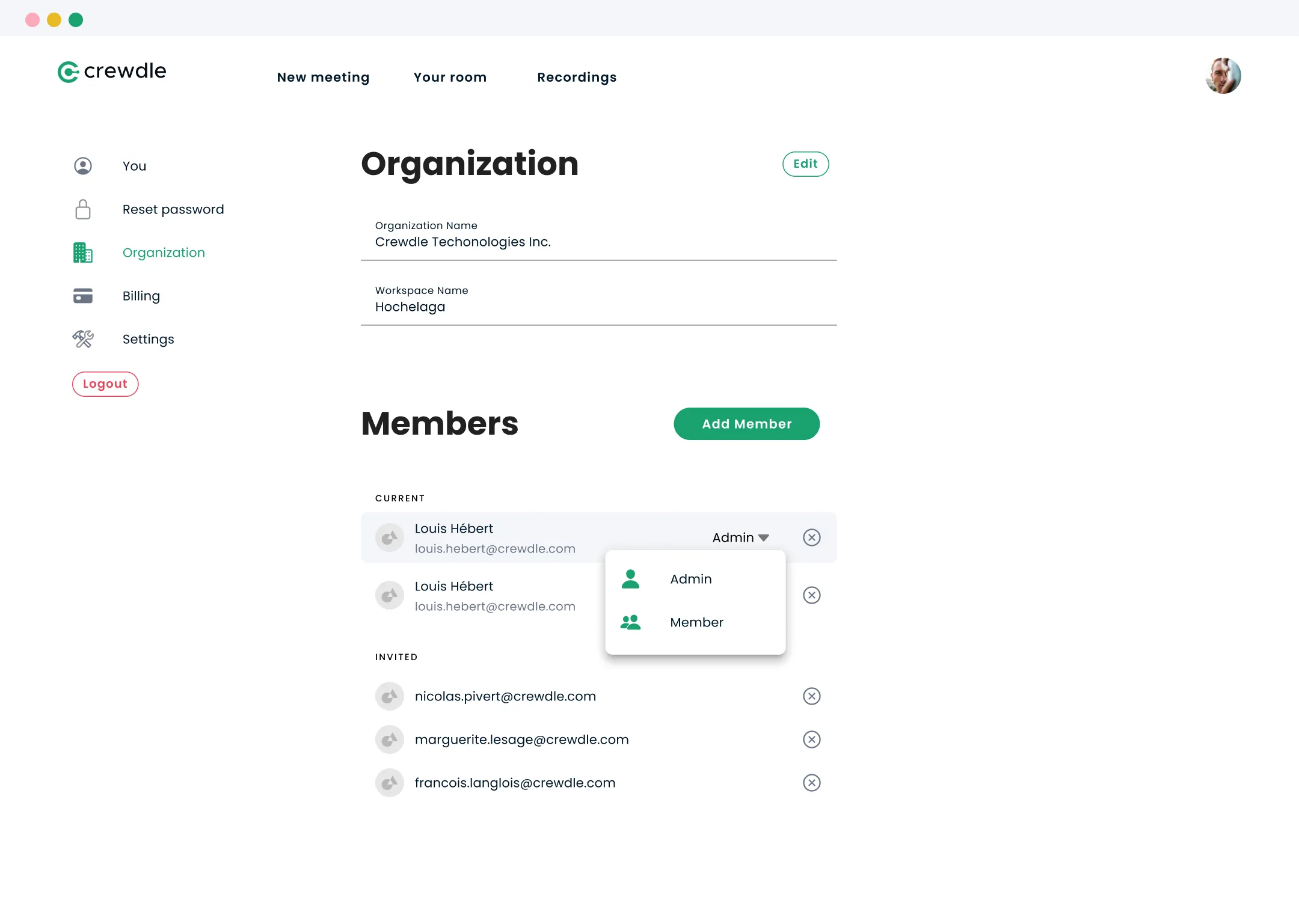
Task: Select Member role from dropdown list
Action: tap(696, 622)
